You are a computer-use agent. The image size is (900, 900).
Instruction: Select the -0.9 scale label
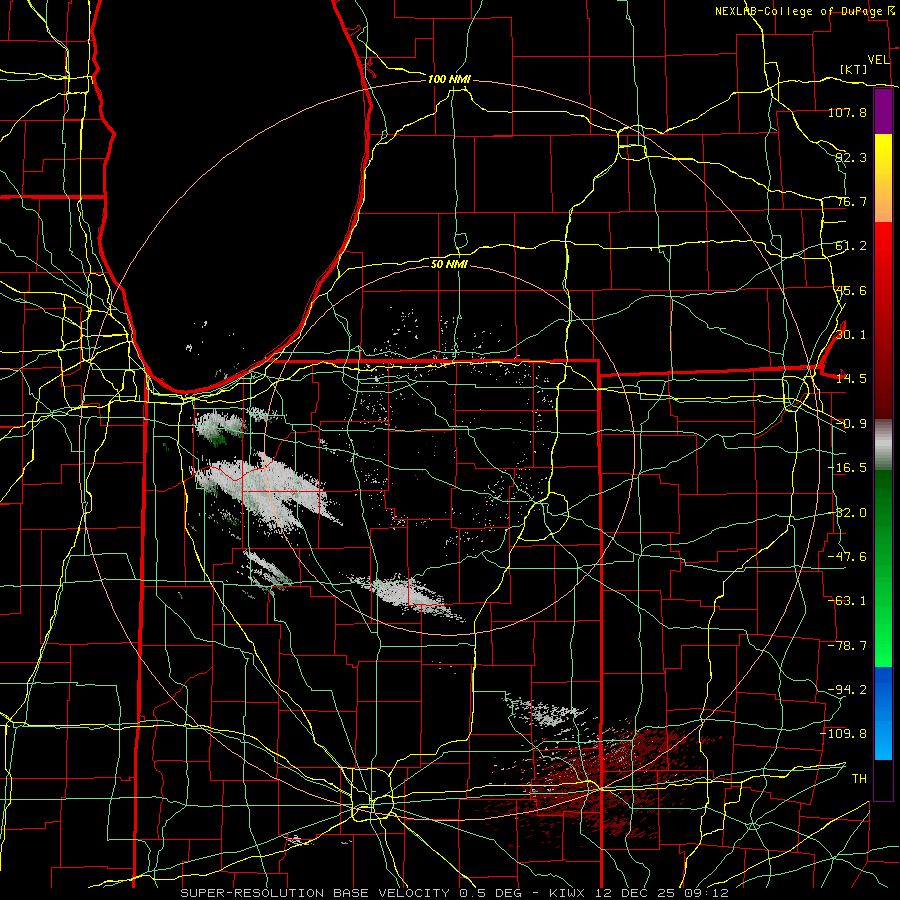(851, 424)
